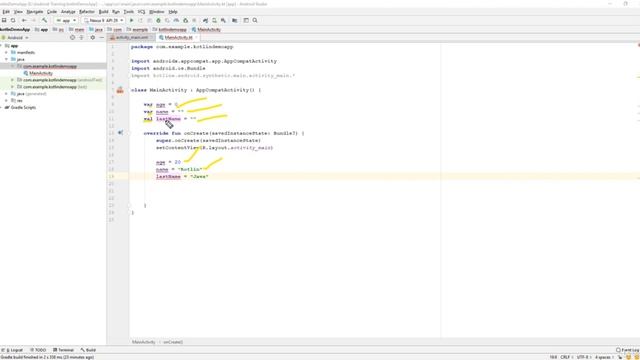Open the Navigate menu
The width and height of the screenshot is (640, 360).
click(35, 12)
